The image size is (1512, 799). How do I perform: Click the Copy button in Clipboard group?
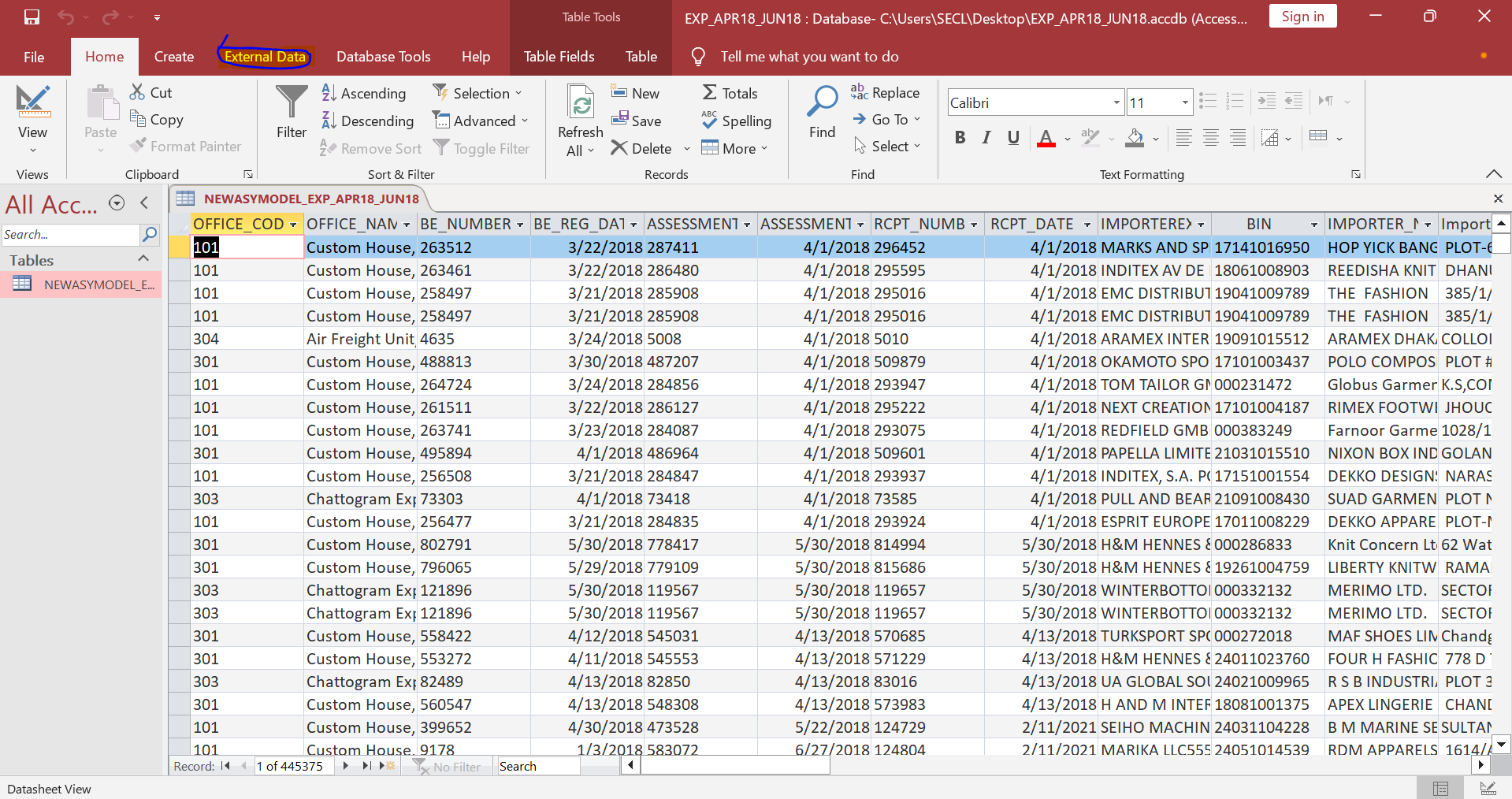click(x=156, y=119)
